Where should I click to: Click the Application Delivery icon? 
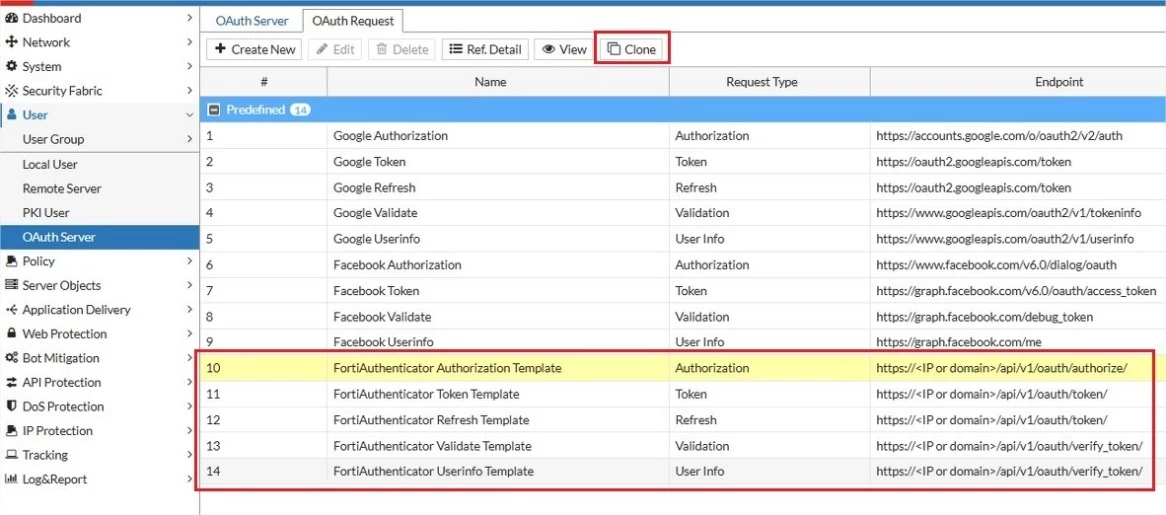pyautogui.click(x=11, y=310)
